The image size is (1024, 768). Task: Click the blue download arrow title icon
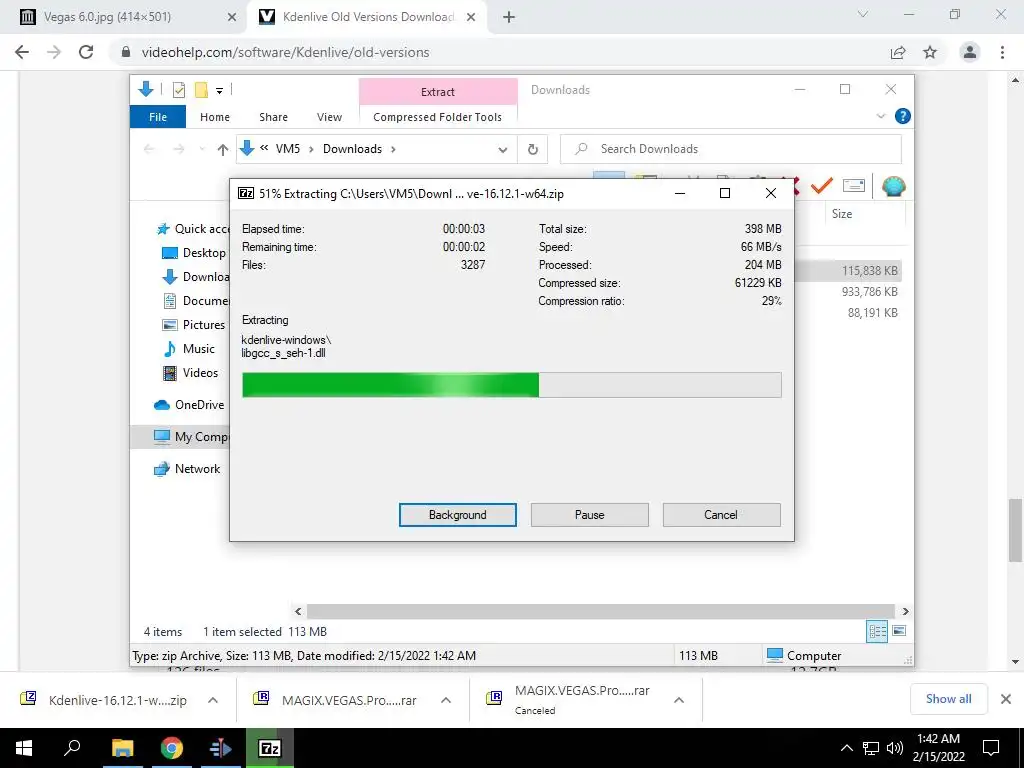click(146, 89)
